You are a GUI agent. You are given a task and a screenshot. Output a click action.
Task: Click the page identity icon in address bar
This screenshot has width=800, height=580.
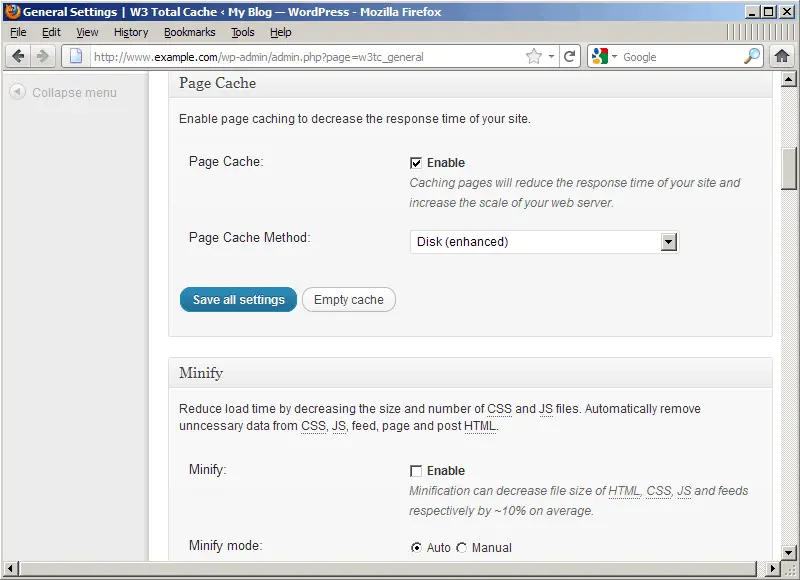pos(76,56)
